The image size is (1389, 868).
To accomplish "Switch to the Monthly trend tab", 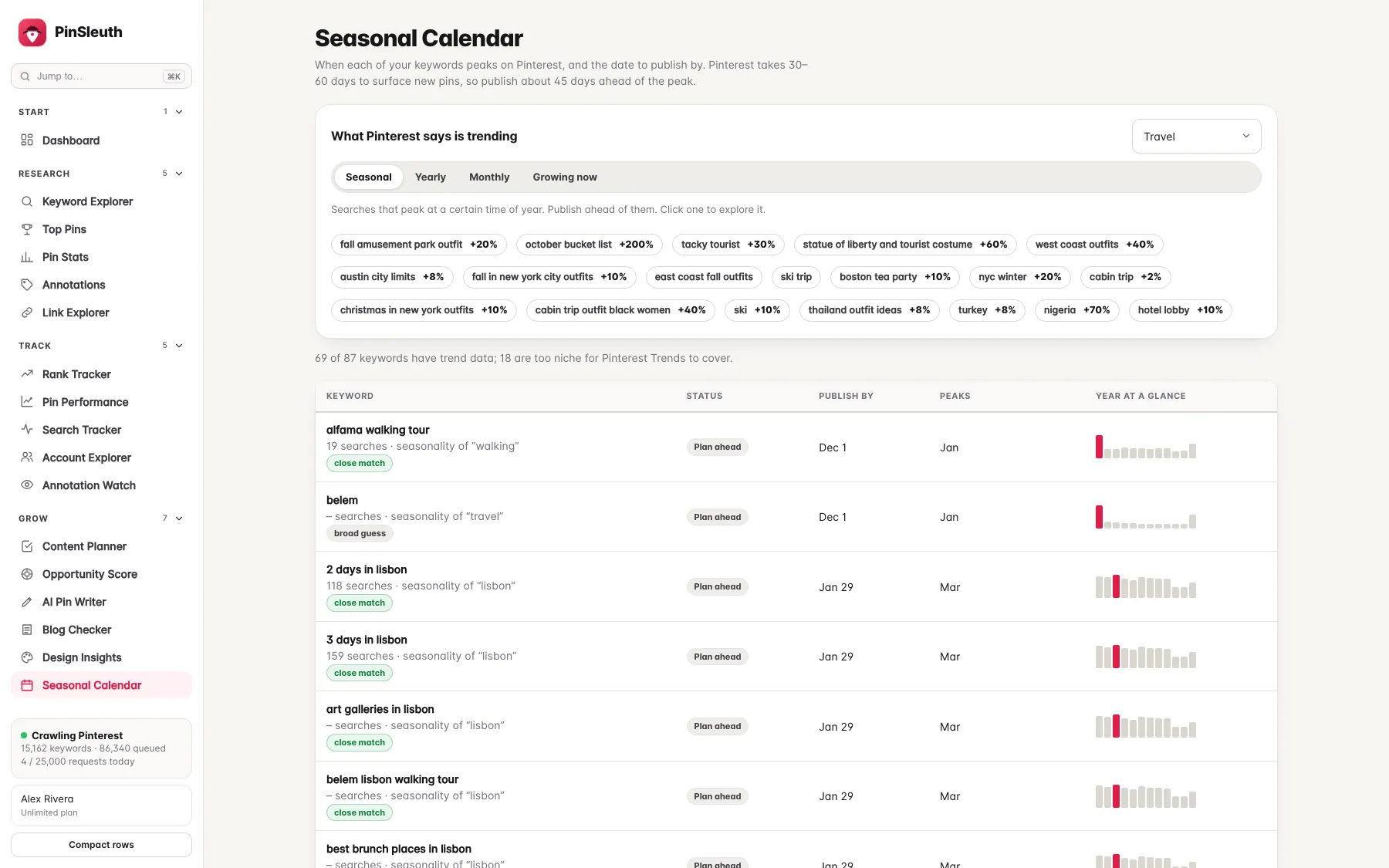I will pos(489,177).
